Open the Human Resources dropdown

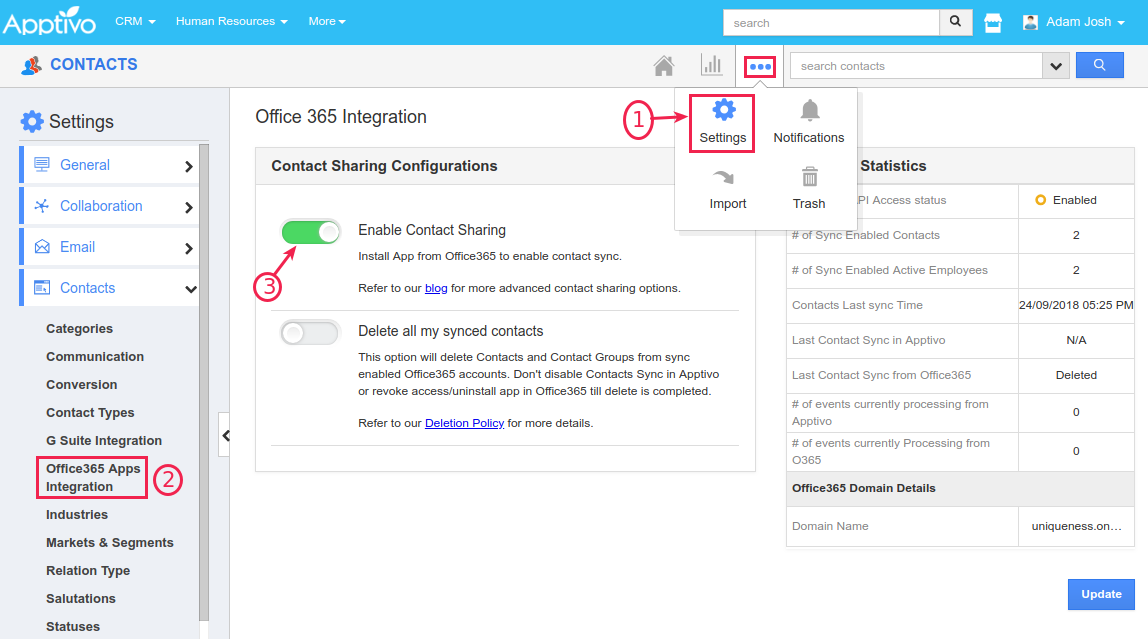coord(231,21)
